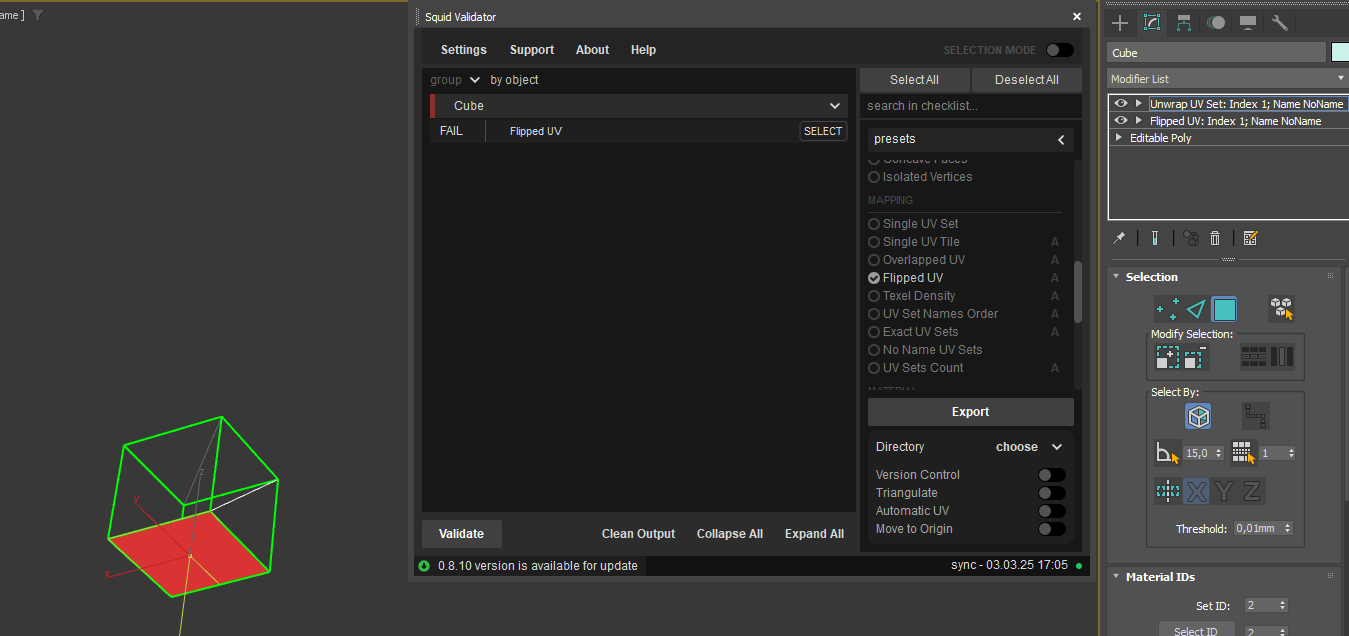Check the Texel Density option

pos(874,296)
